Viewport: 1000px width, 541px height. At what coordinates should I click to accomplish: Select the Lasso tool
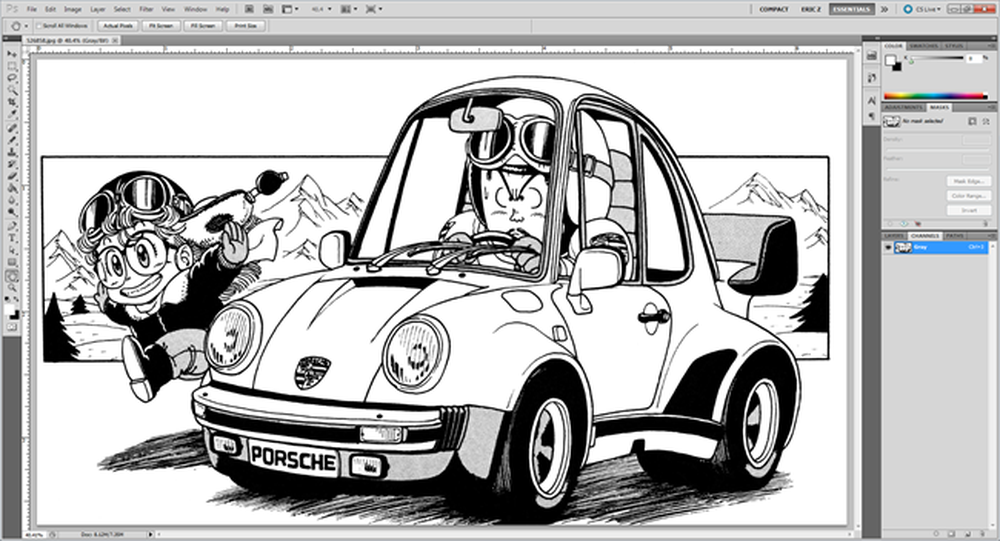11,78
